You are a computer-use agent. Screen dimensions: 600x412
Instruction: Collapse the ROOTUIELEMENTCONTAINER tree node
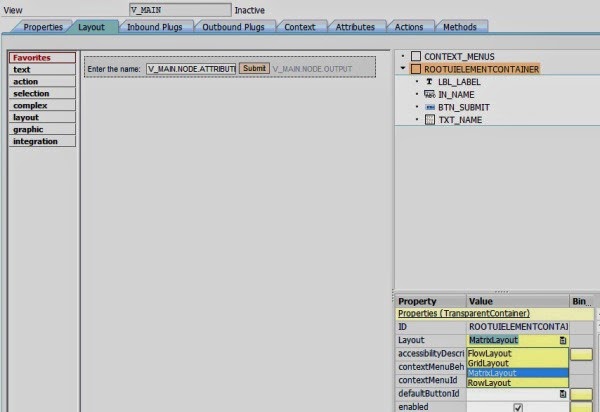point(402,69)
